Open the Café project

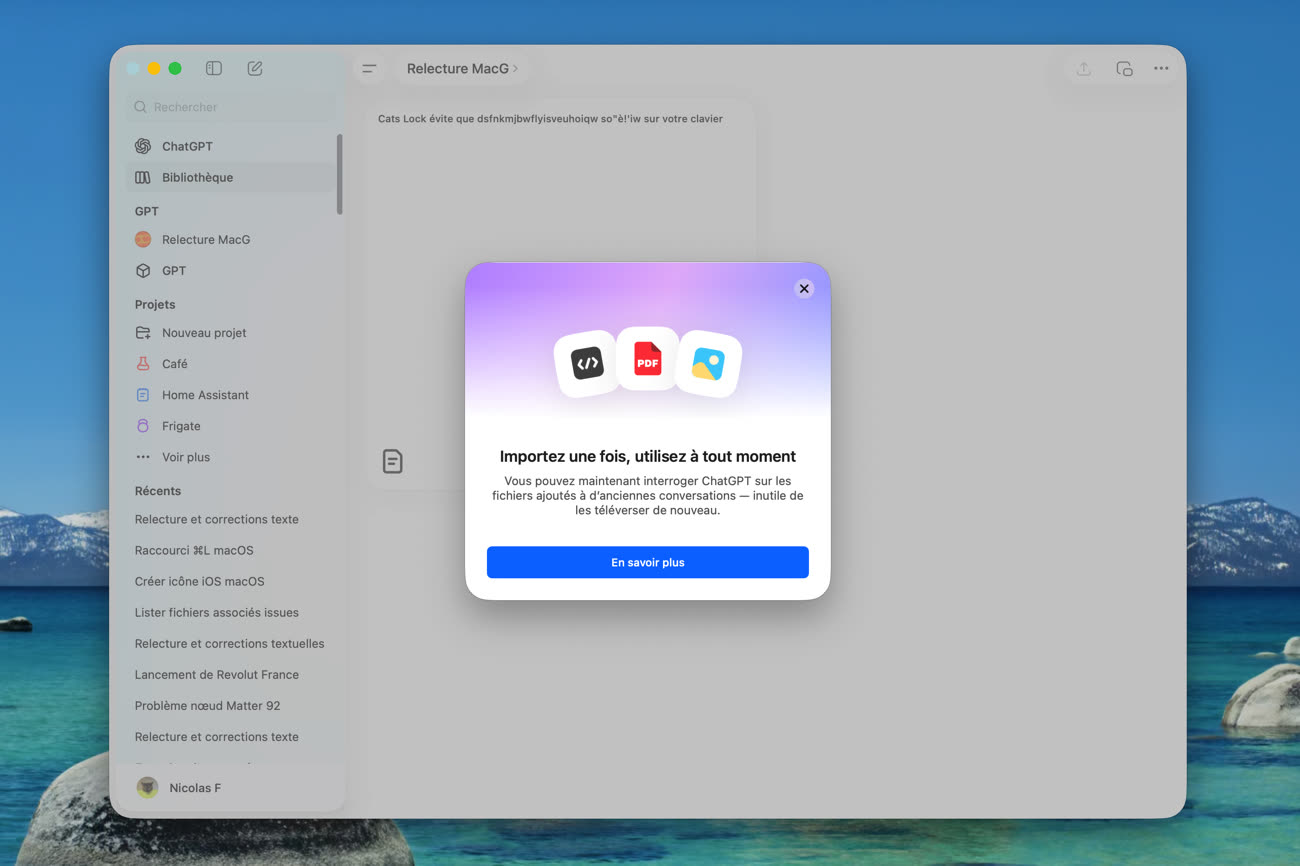click(231, 364)
